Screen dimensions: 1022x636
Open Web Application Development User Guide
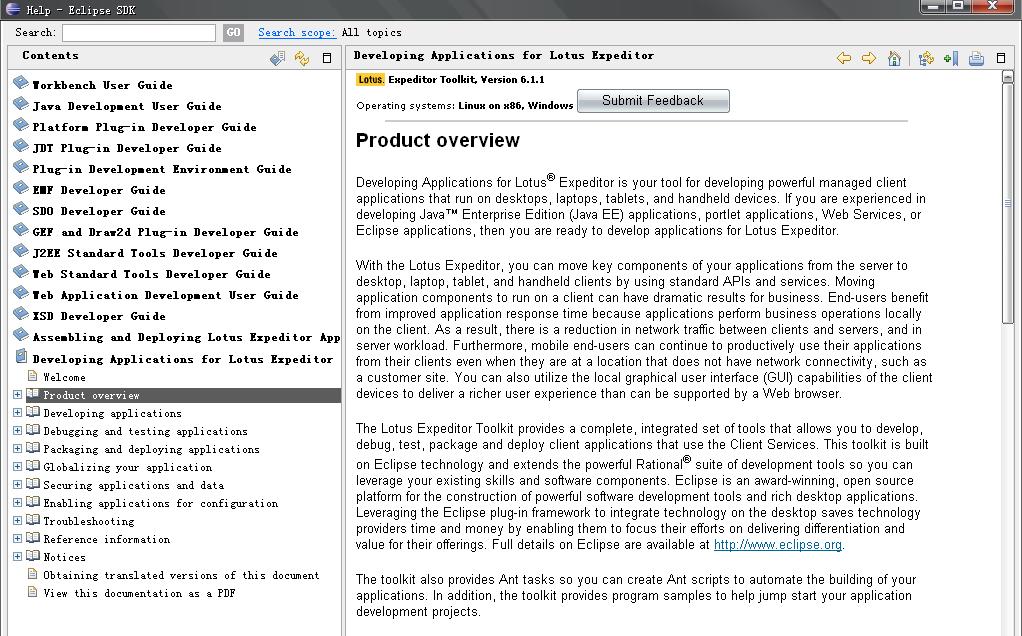coord(166,295)
